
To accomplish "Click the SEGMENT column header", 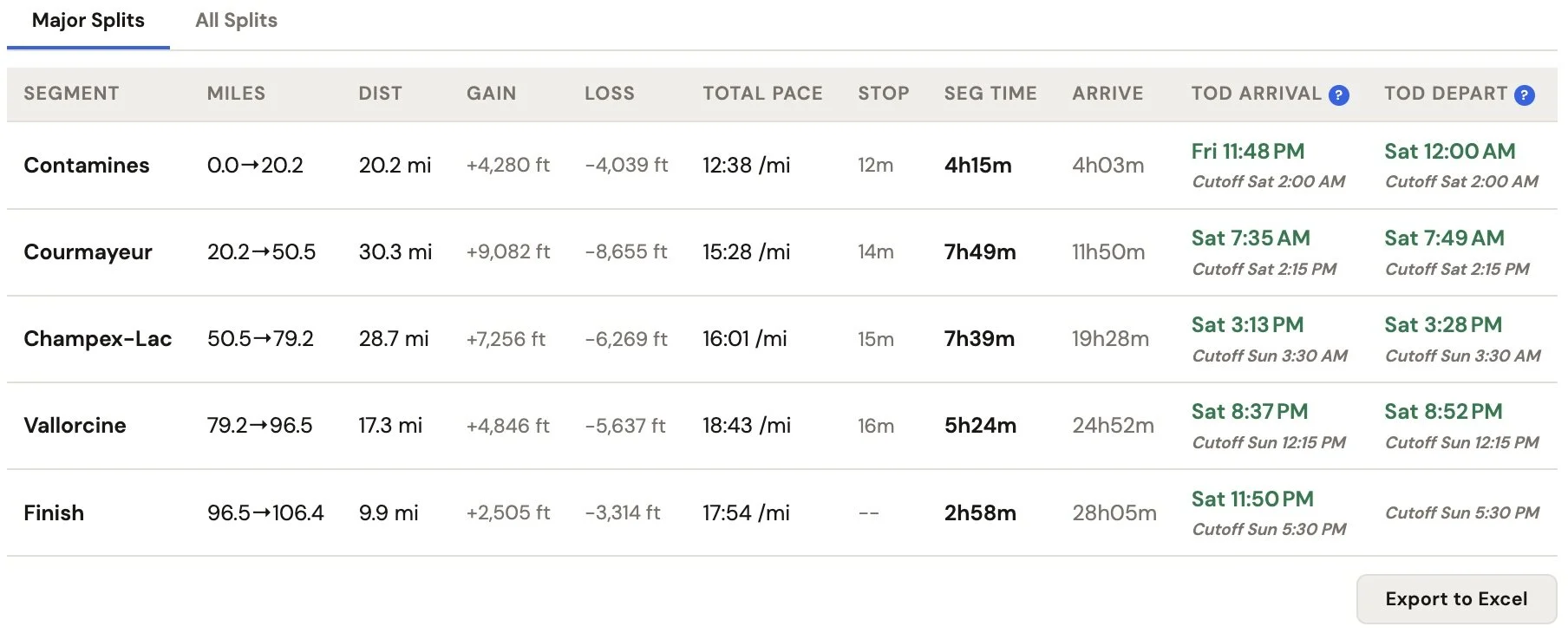I will (x=71, y=94).
